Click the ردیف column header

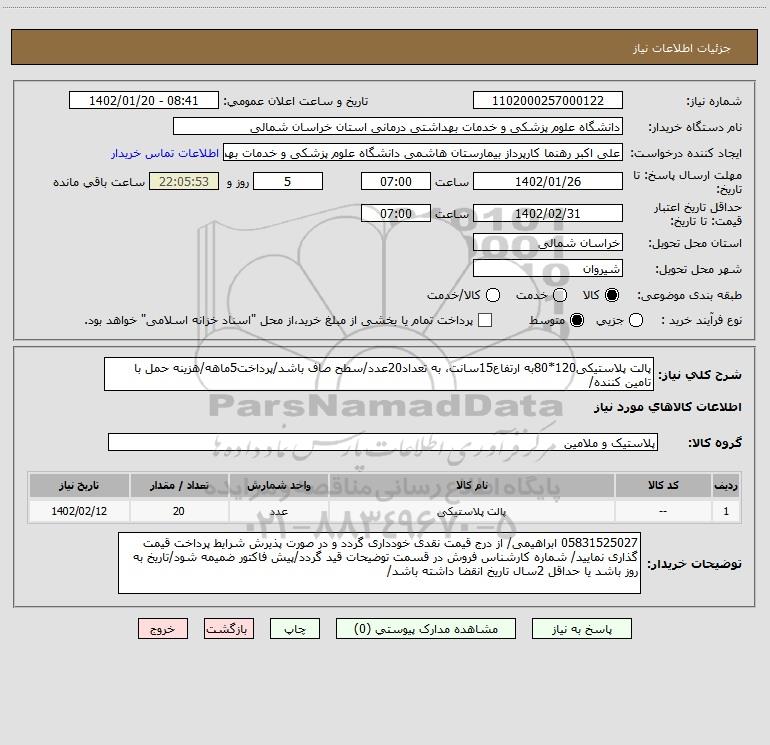point(726,485)
